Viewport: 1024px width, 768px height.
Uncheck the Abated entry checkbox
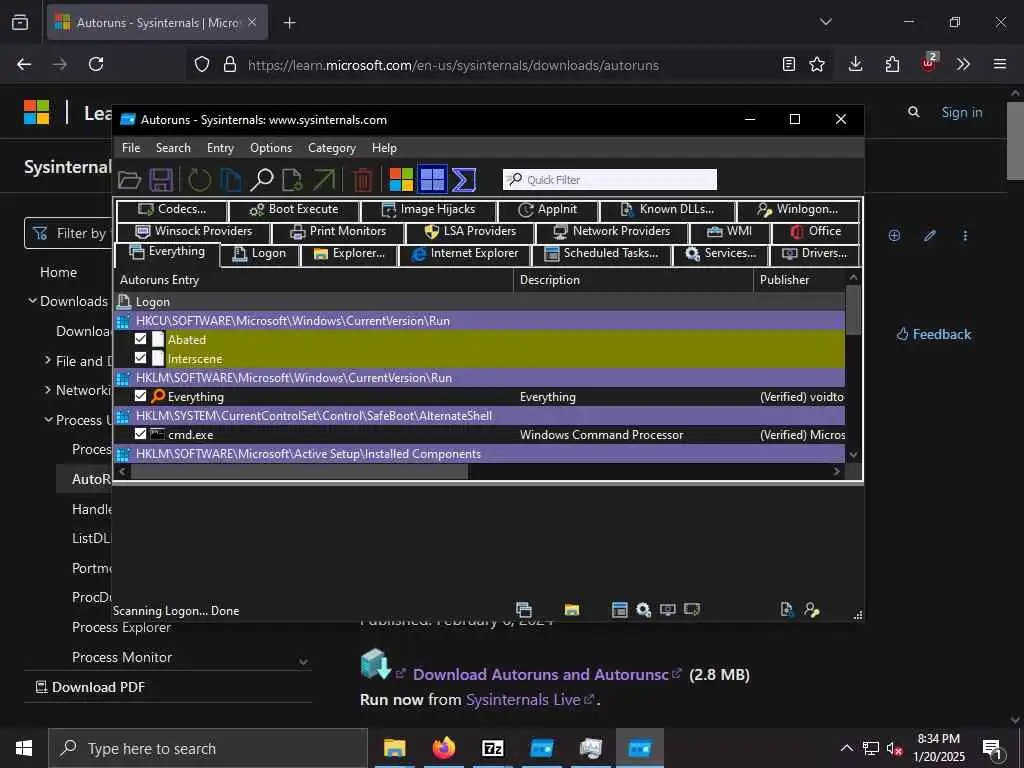140,339
